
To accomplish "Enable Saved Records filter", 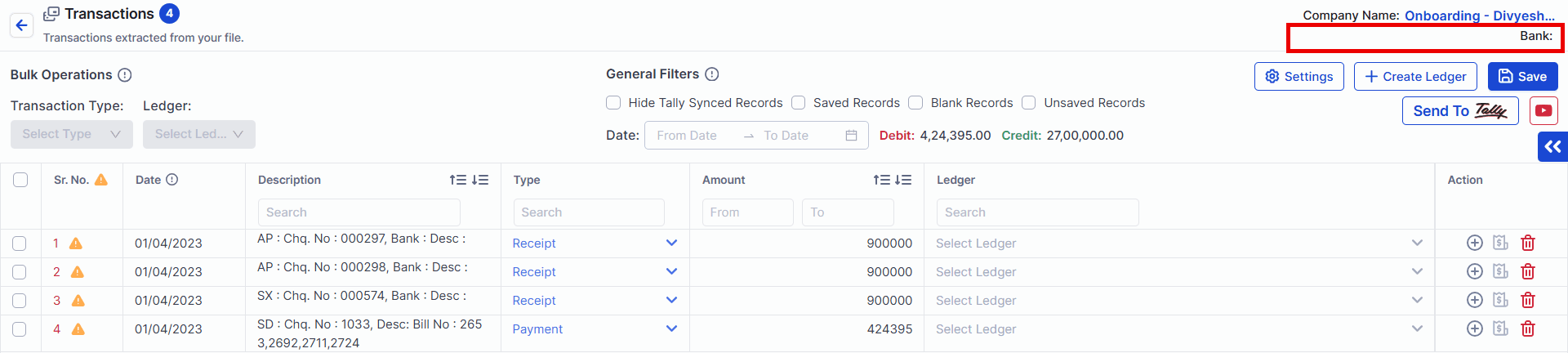I will click(799, 103).
